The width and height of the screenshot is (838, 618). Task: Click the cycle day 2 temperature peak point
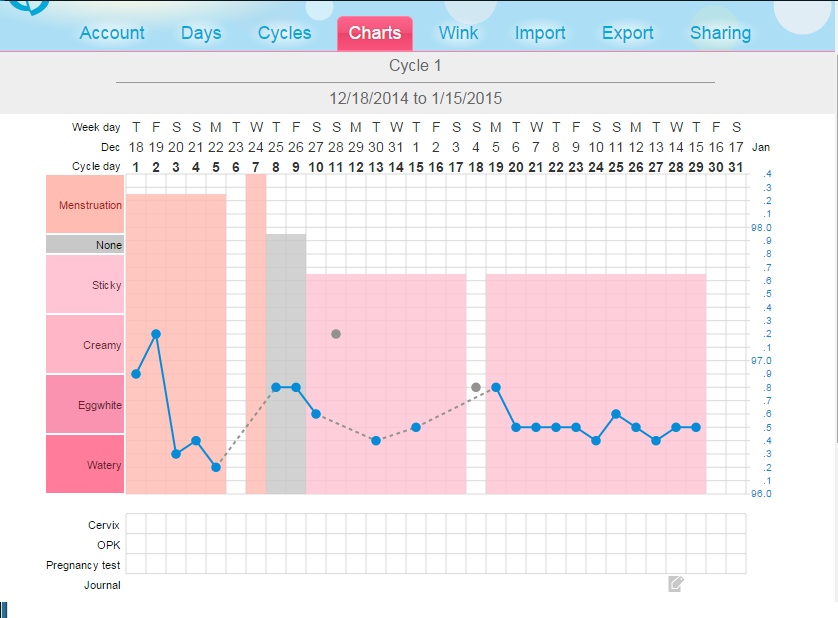tap(156, 334)
